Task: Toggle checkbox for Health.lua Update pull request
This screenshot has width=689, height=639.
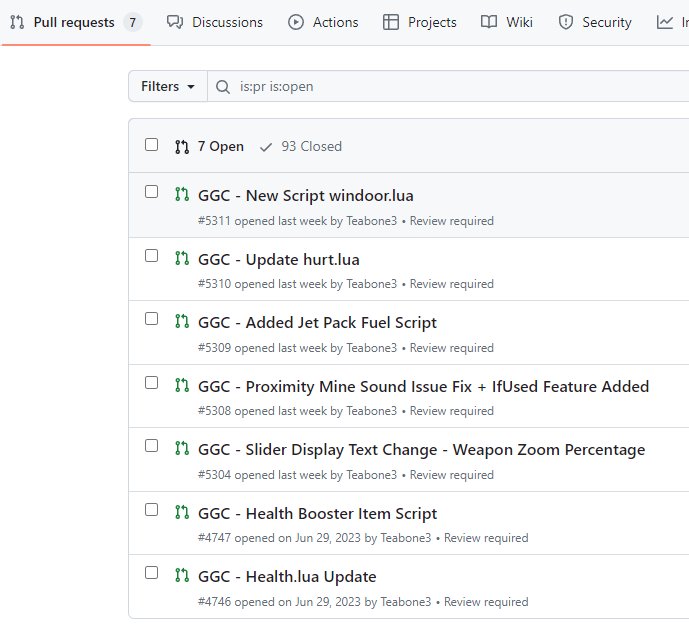Action: pos(152,573)
